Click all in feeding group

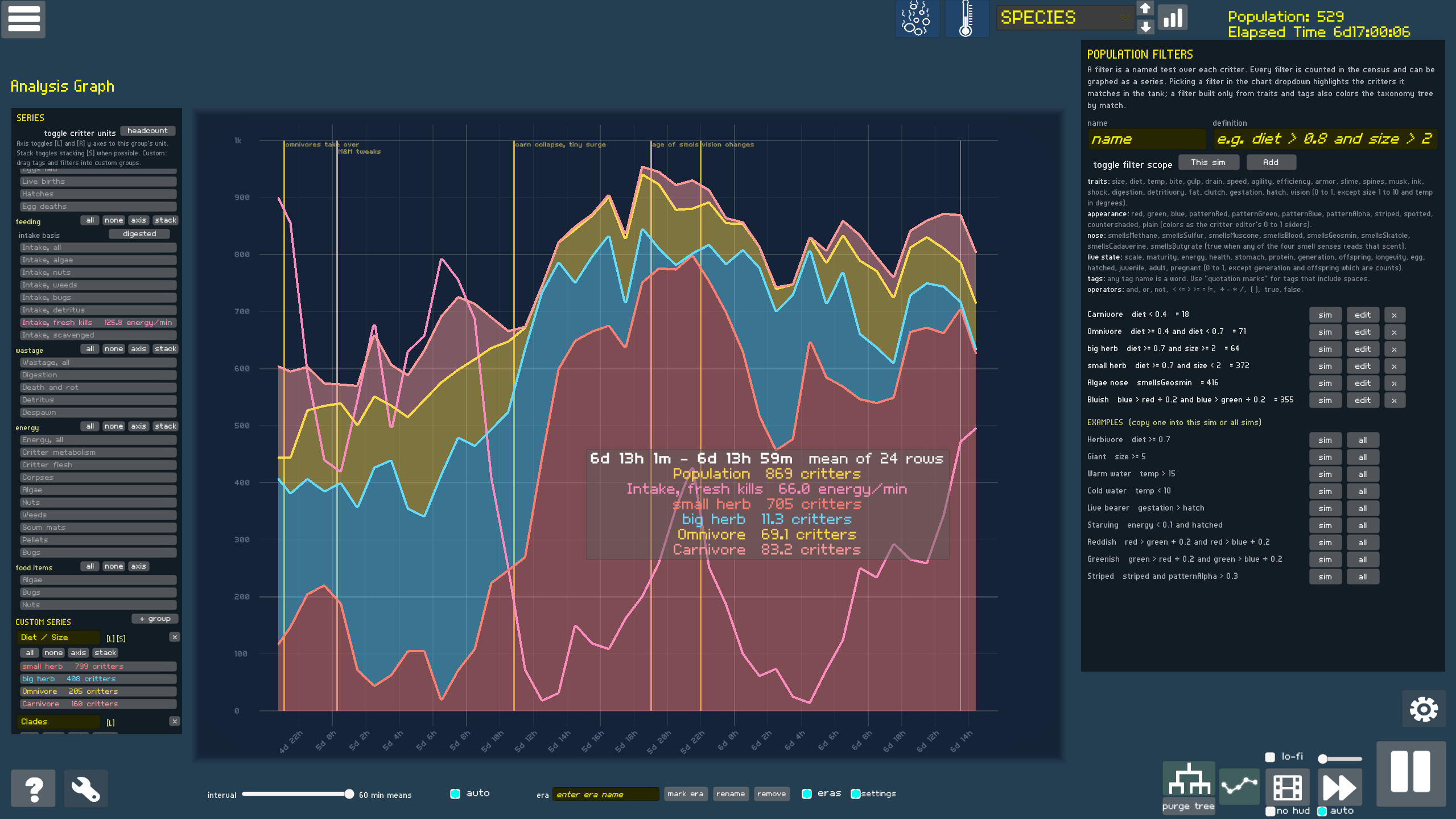coord(90,220)
